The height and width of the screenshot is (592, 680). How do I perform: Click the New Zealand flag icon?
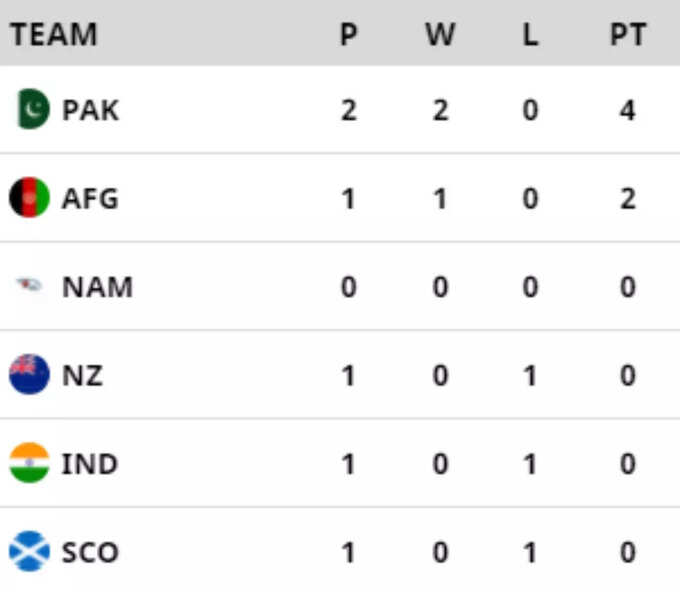29,374
